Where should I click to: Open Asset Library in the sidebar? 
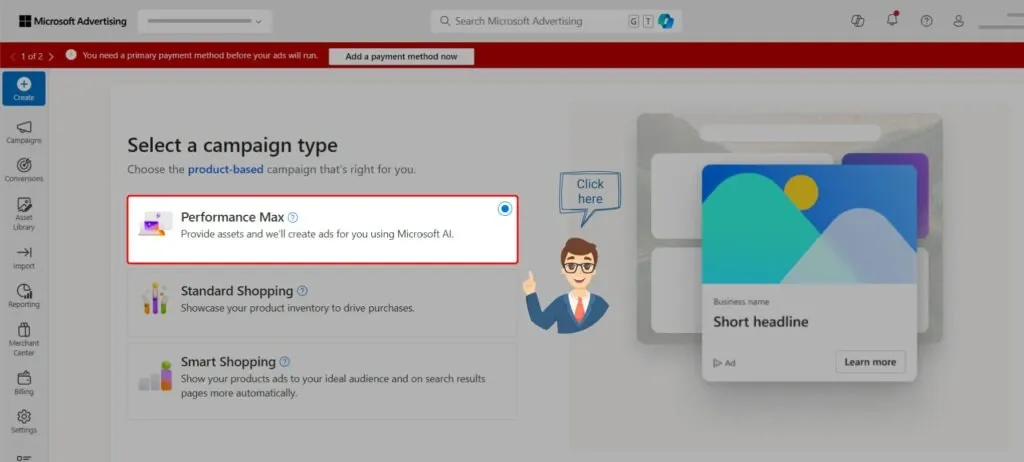click(x=24, y=214)
